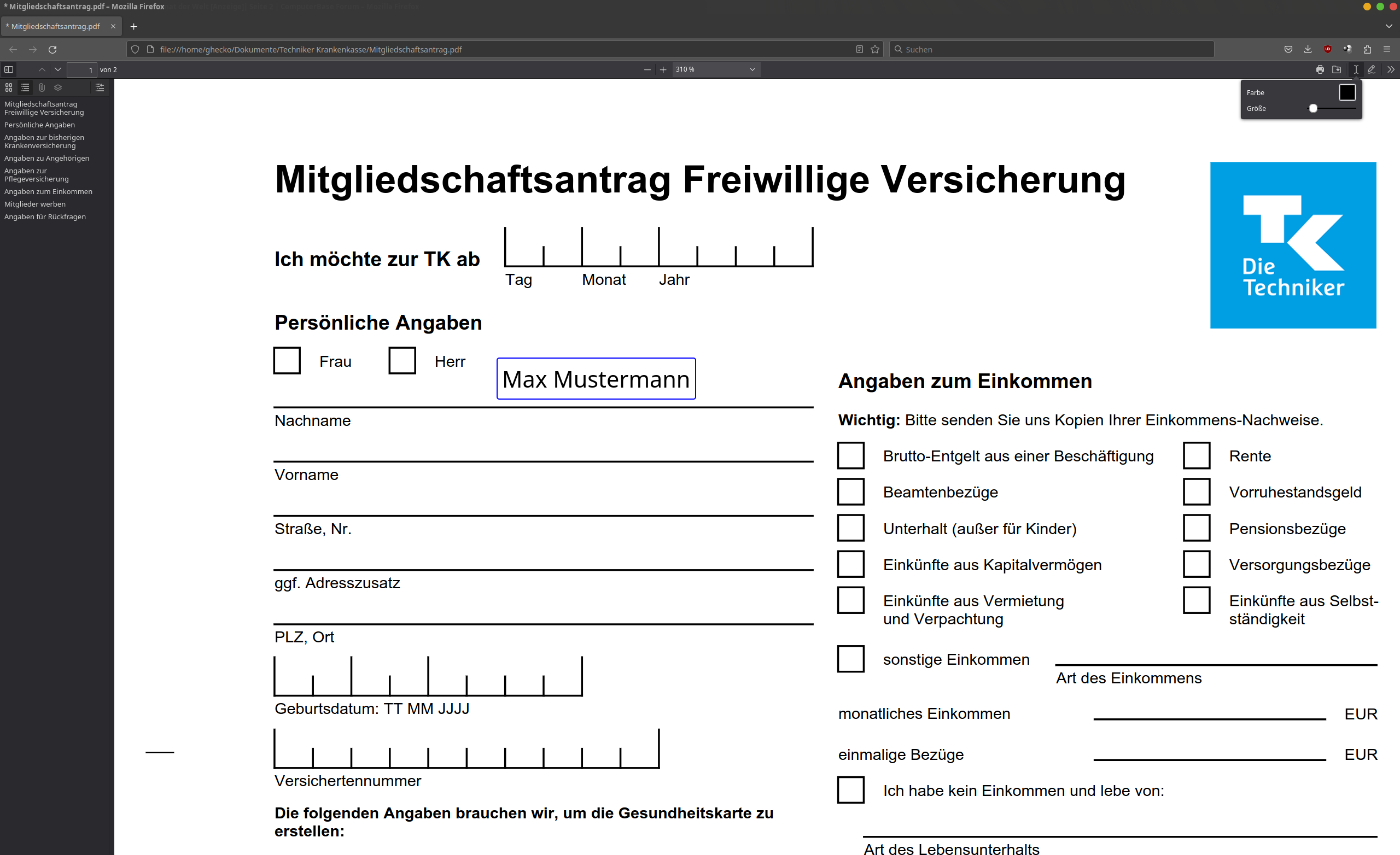Expand more toolbar tools with double chevron

(x=1391, y=69)
